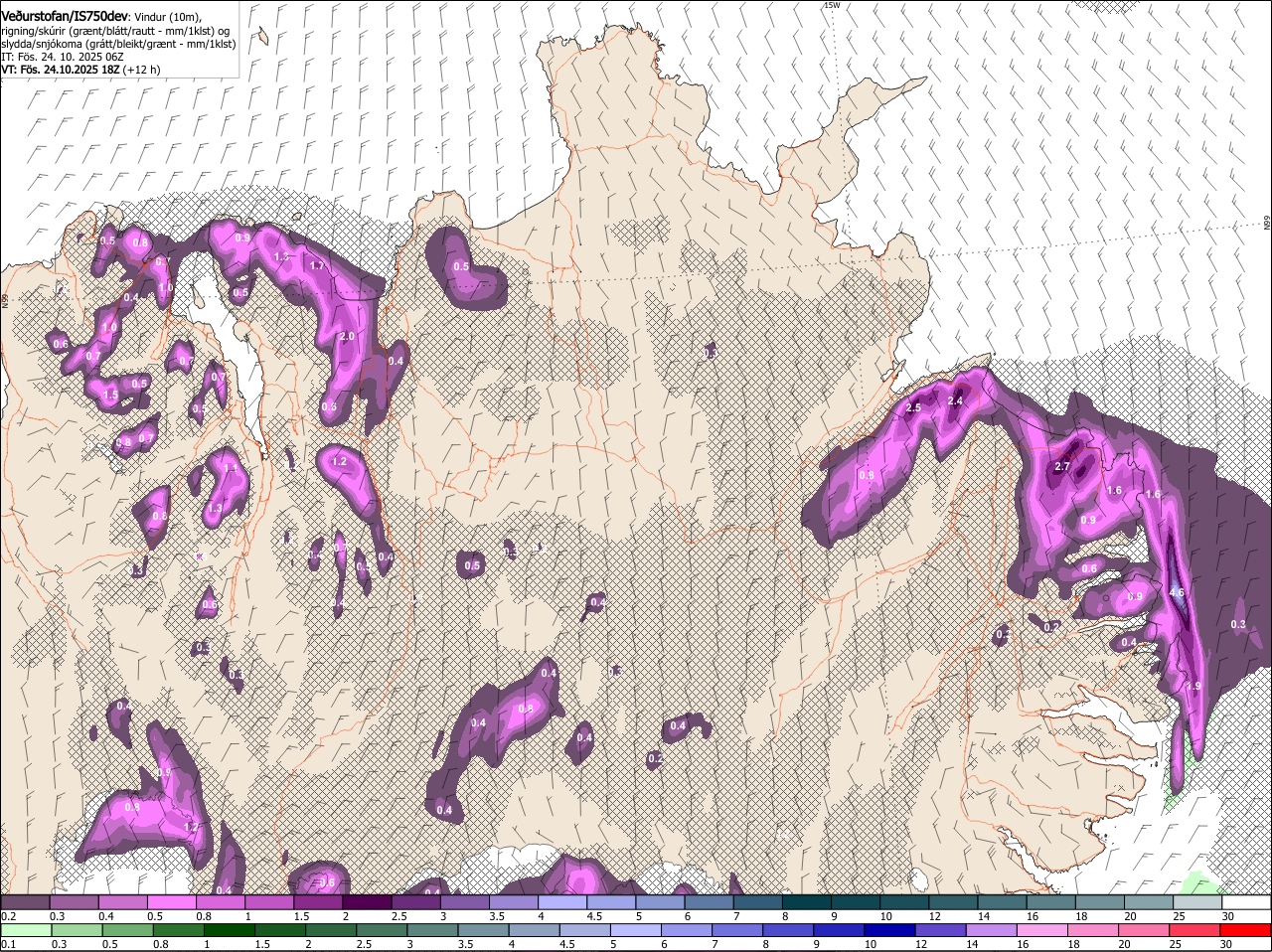Pick the white swatch after 30 on the upper scale
The image size is (1272, 952).
point(1247,902)
